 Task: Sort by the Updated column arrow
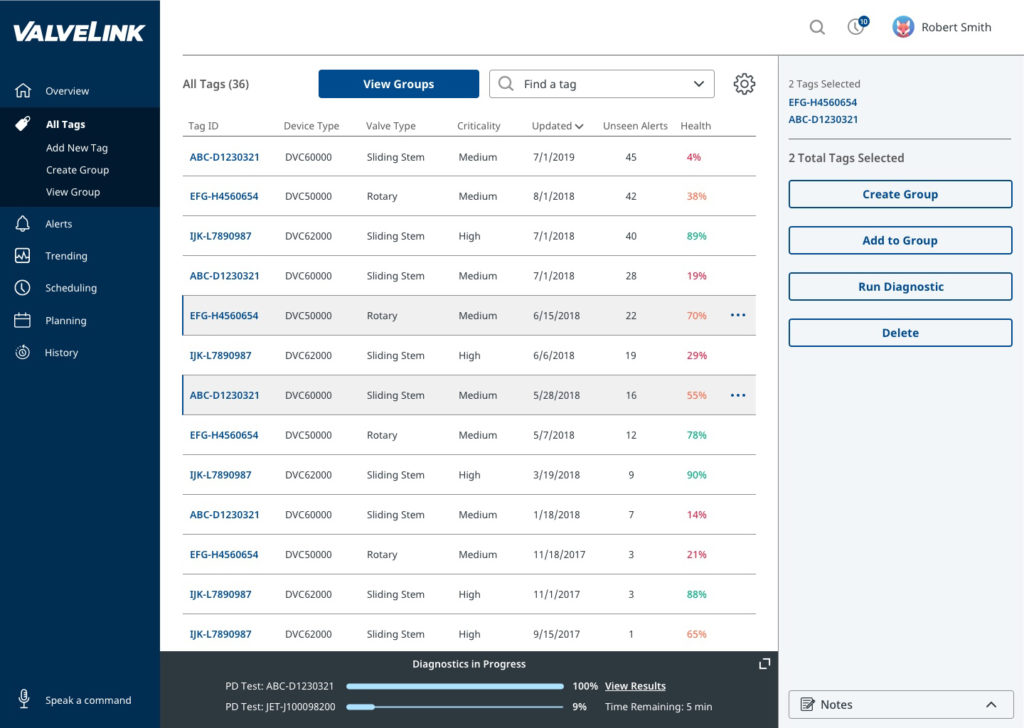click(580, 127)
